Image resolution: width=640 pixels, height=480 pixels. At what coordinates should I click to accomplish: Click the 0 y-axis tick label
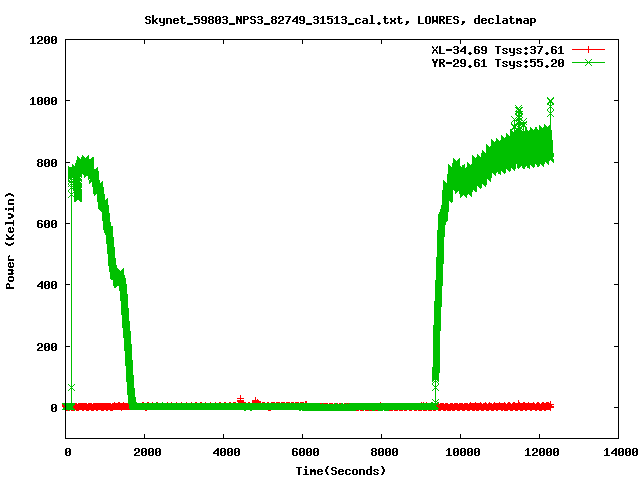click(x=54, y=408)
